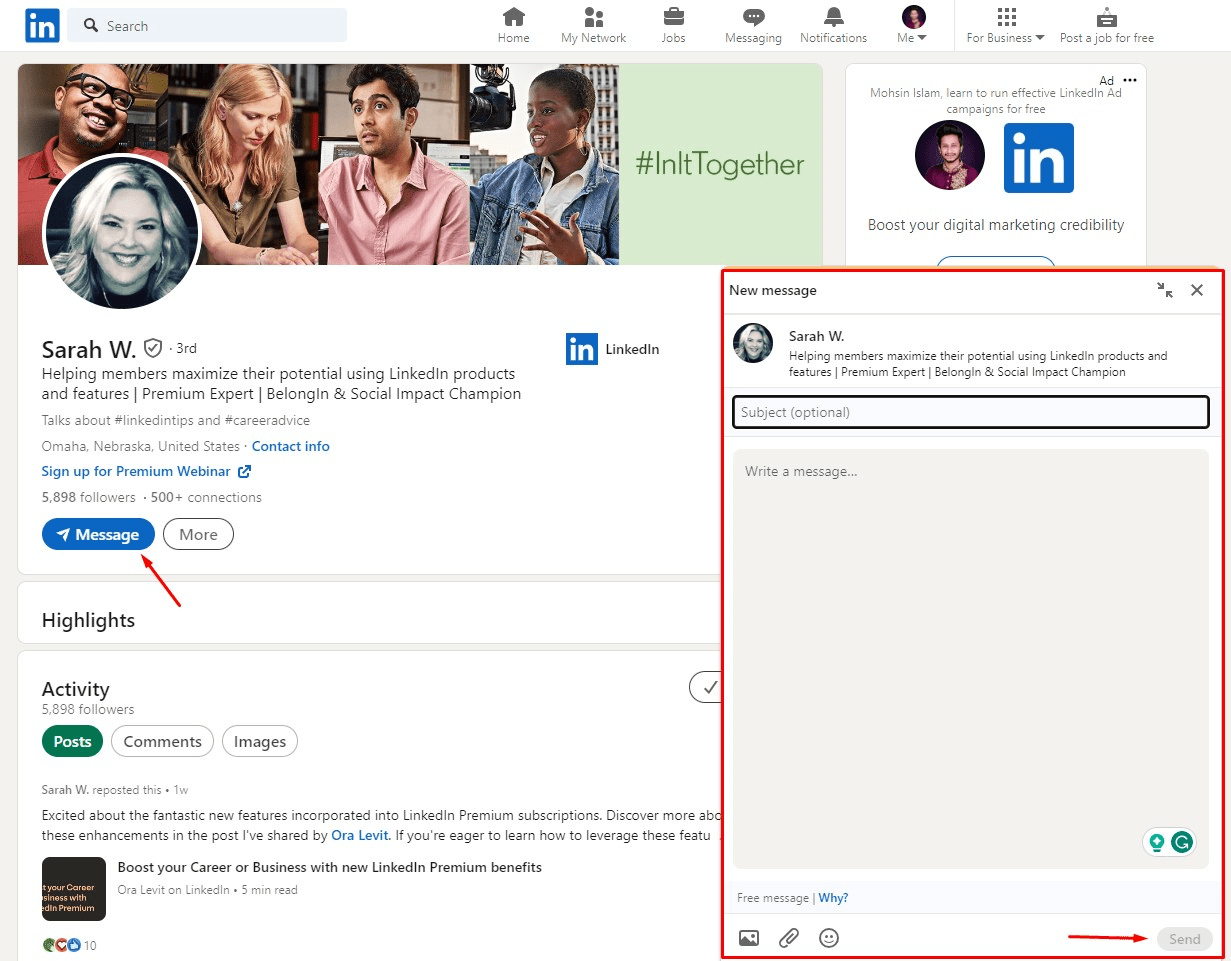Minimize the New message window
1231x961 pixels.
pos(1165,290)
